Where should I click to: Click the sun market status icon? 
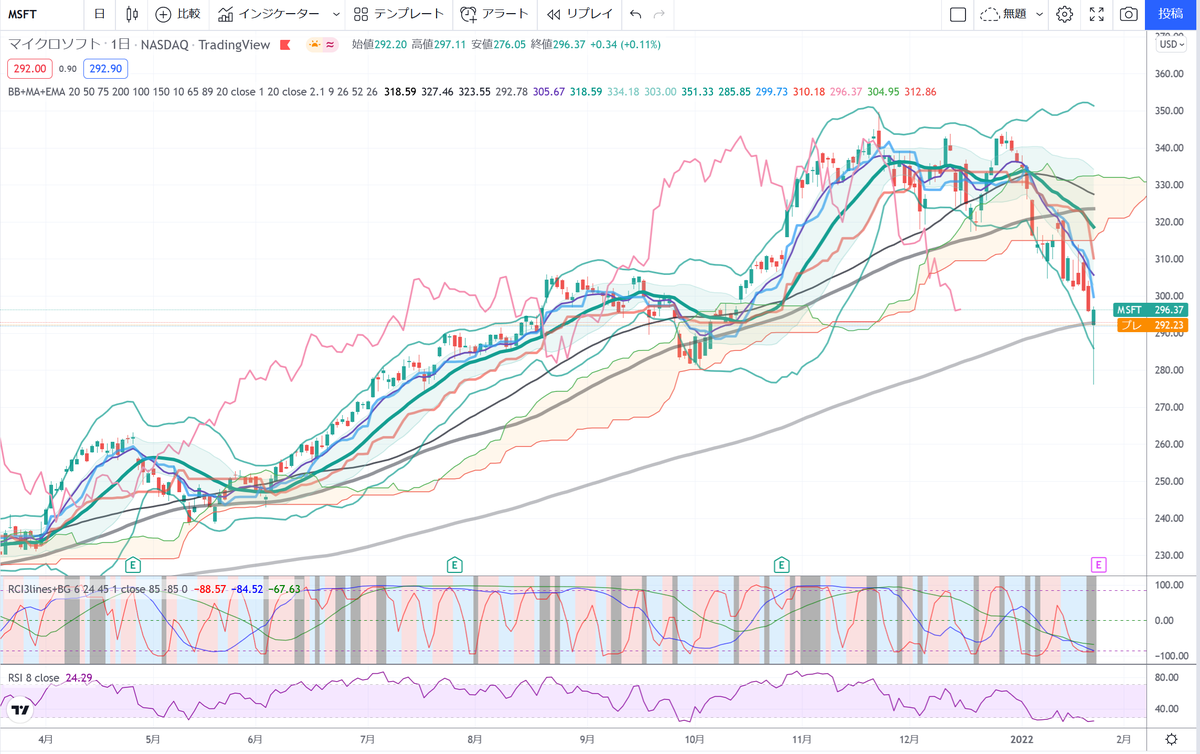[x=314, y=45]
